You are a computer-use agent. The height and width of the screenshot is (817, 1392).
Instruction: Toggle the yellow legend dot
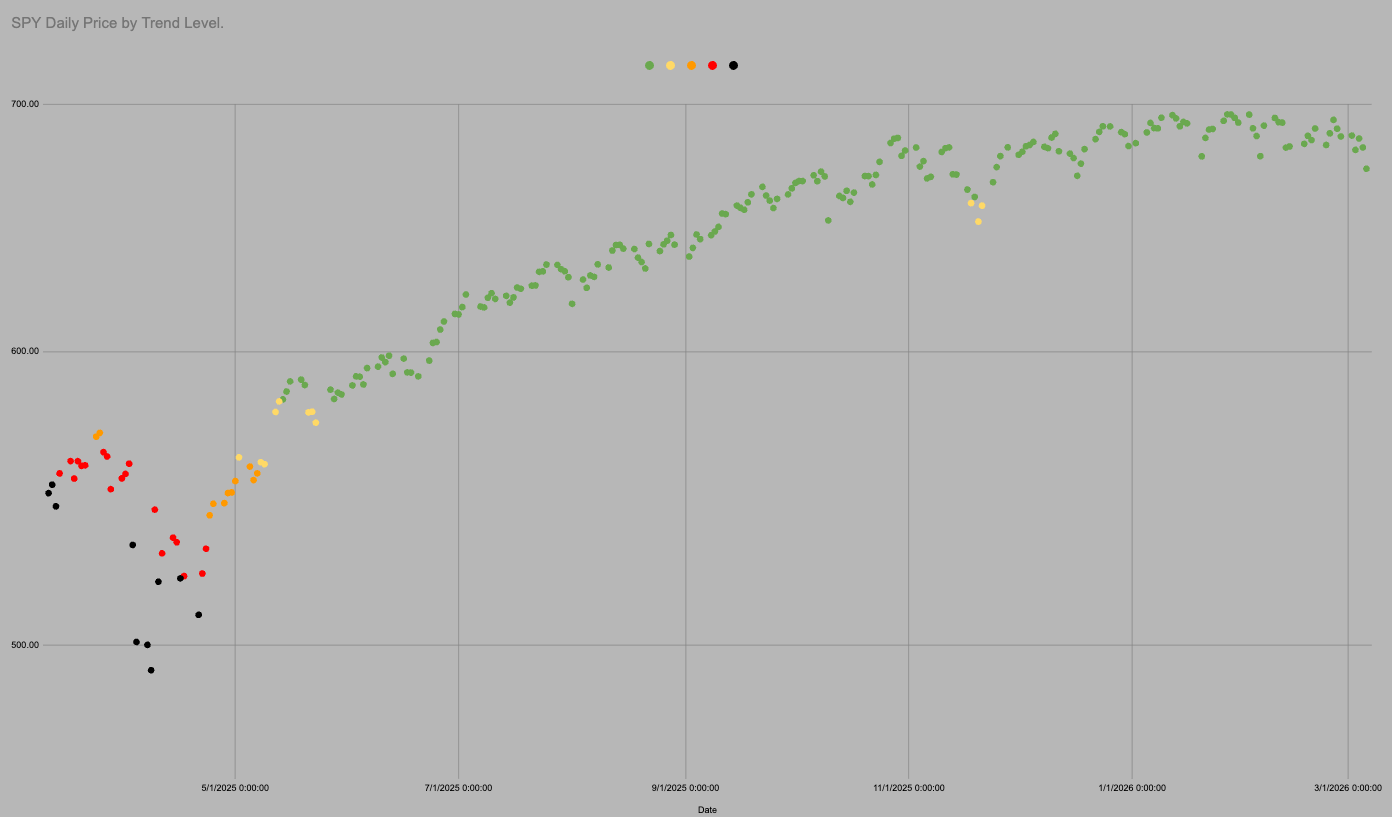(670, 65)
